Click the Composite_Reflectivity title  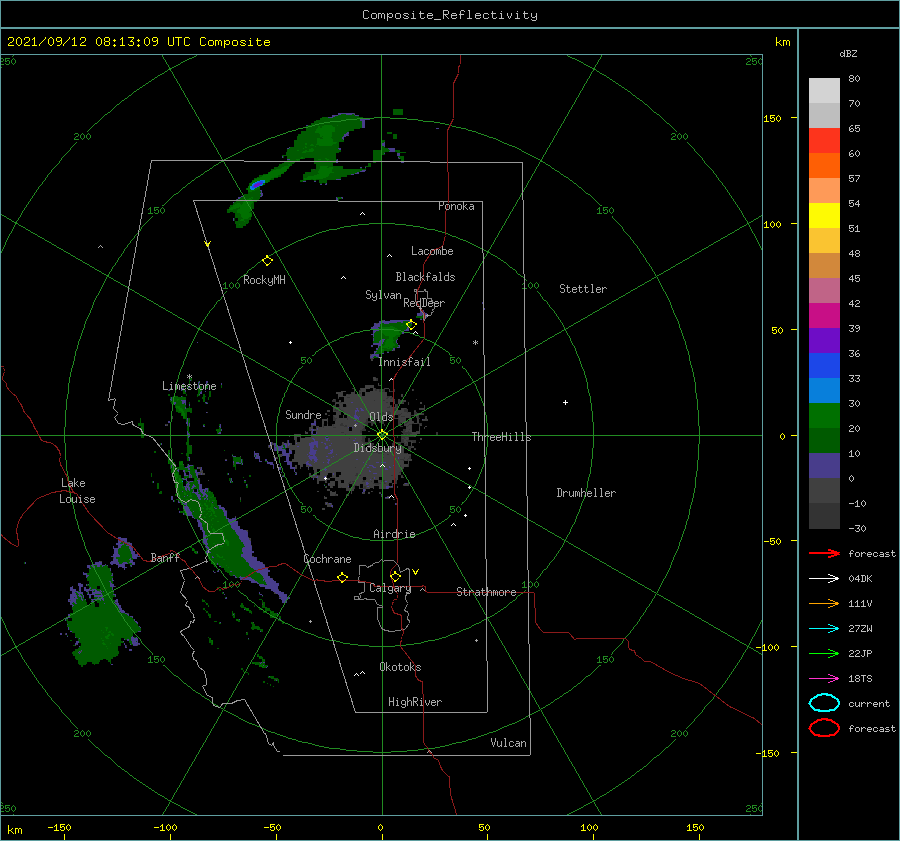click(450, 15)
